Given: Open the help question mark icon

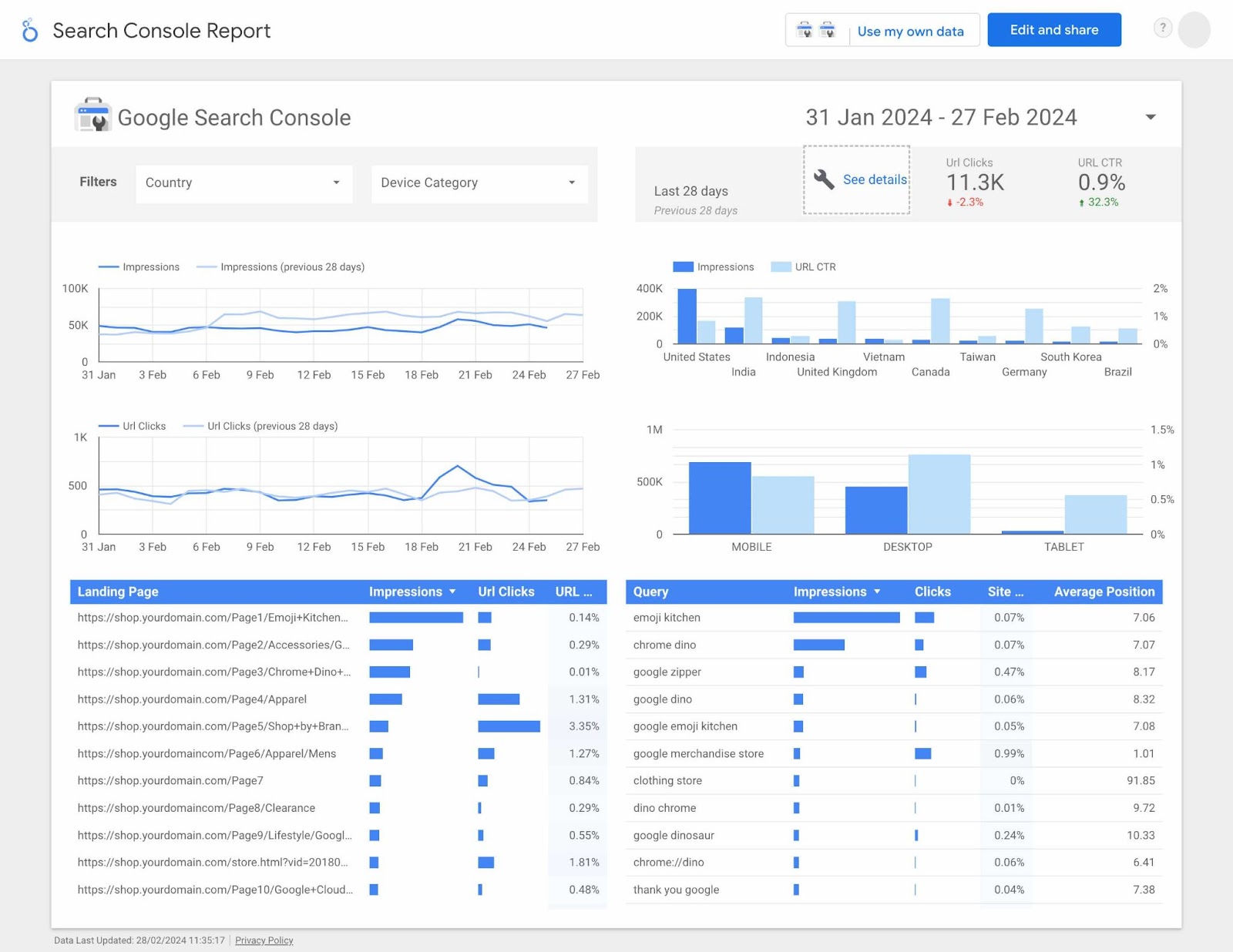Looking at the screenshot, I should tap(1161, 28).
